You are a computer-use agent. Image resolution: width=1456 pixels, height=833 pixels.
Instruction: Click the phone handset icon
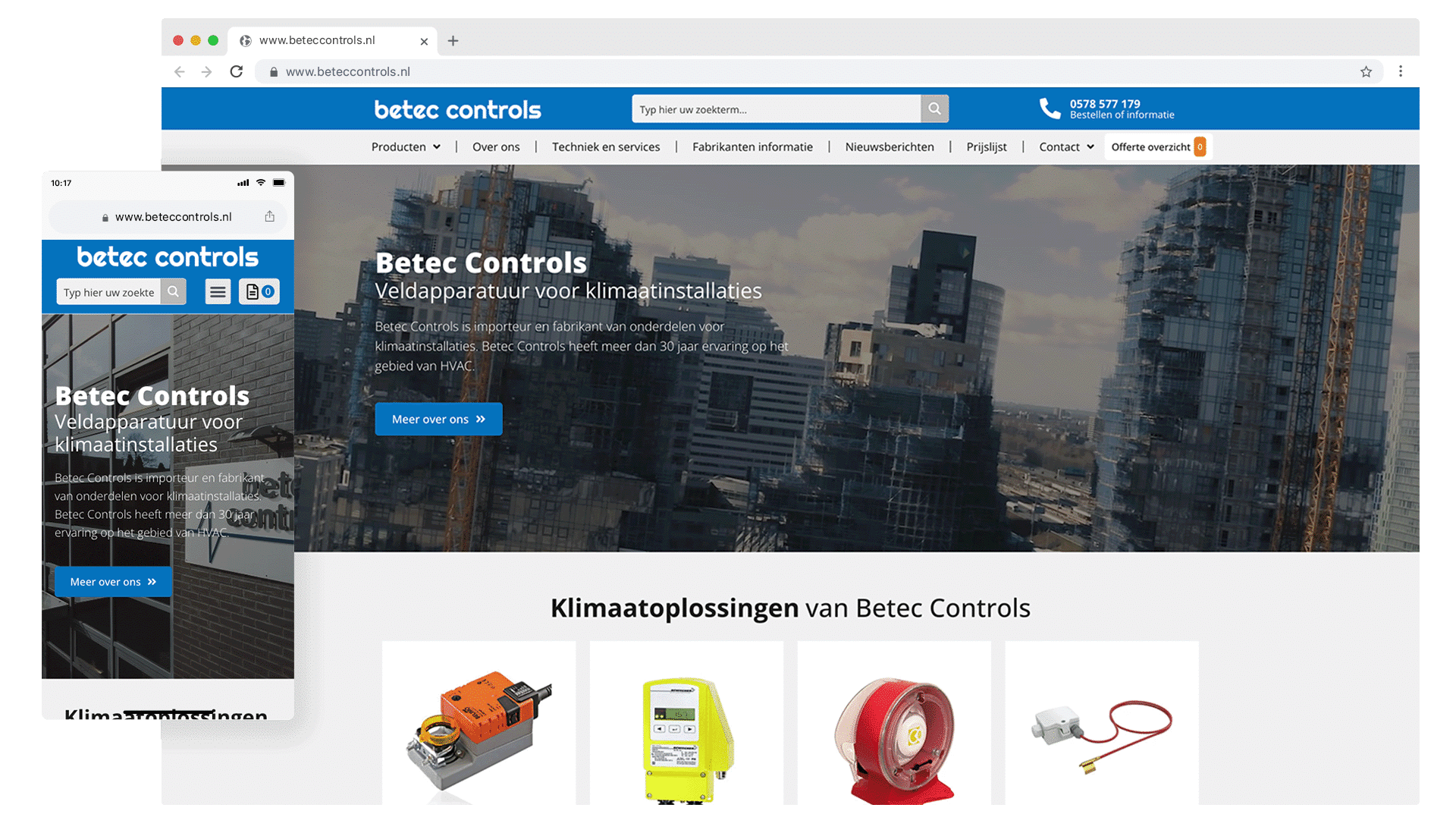tap(1050, 108)
